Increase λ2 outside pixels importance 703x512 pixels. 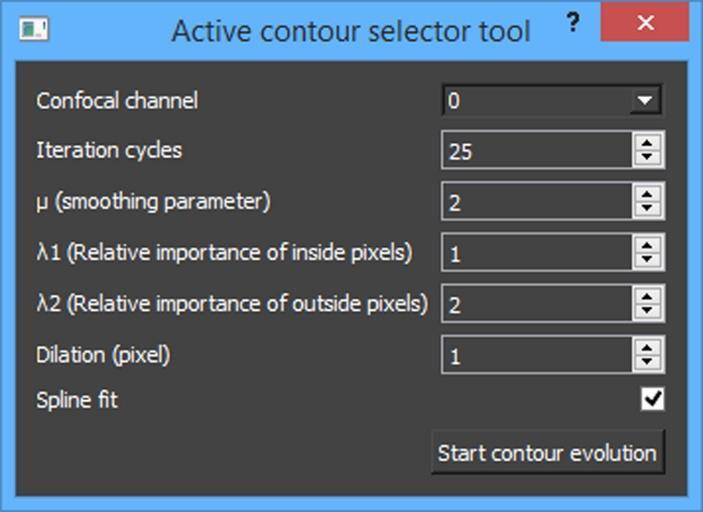click(x=647, y=296)
